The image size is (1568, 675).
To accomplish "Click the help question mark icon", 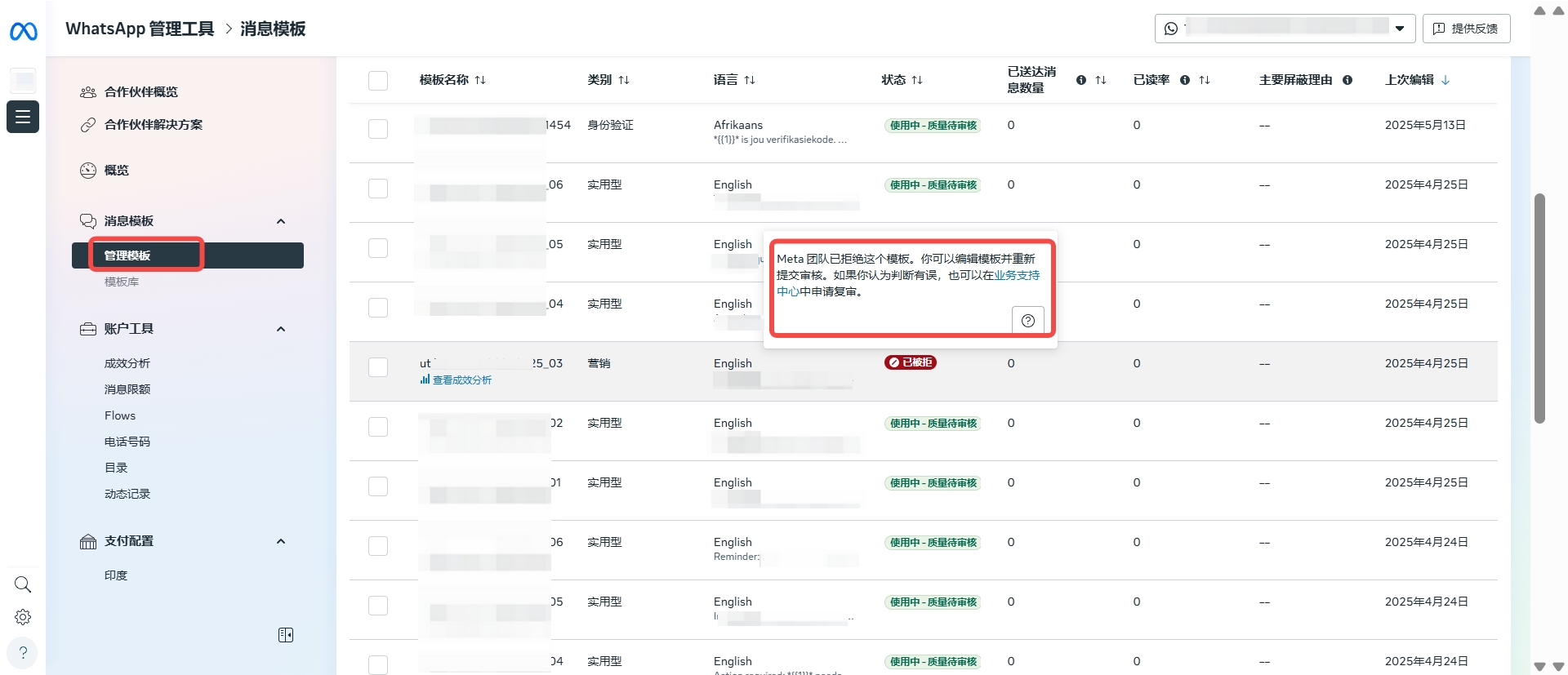I will pyautogui.click(x=23, y=653).
